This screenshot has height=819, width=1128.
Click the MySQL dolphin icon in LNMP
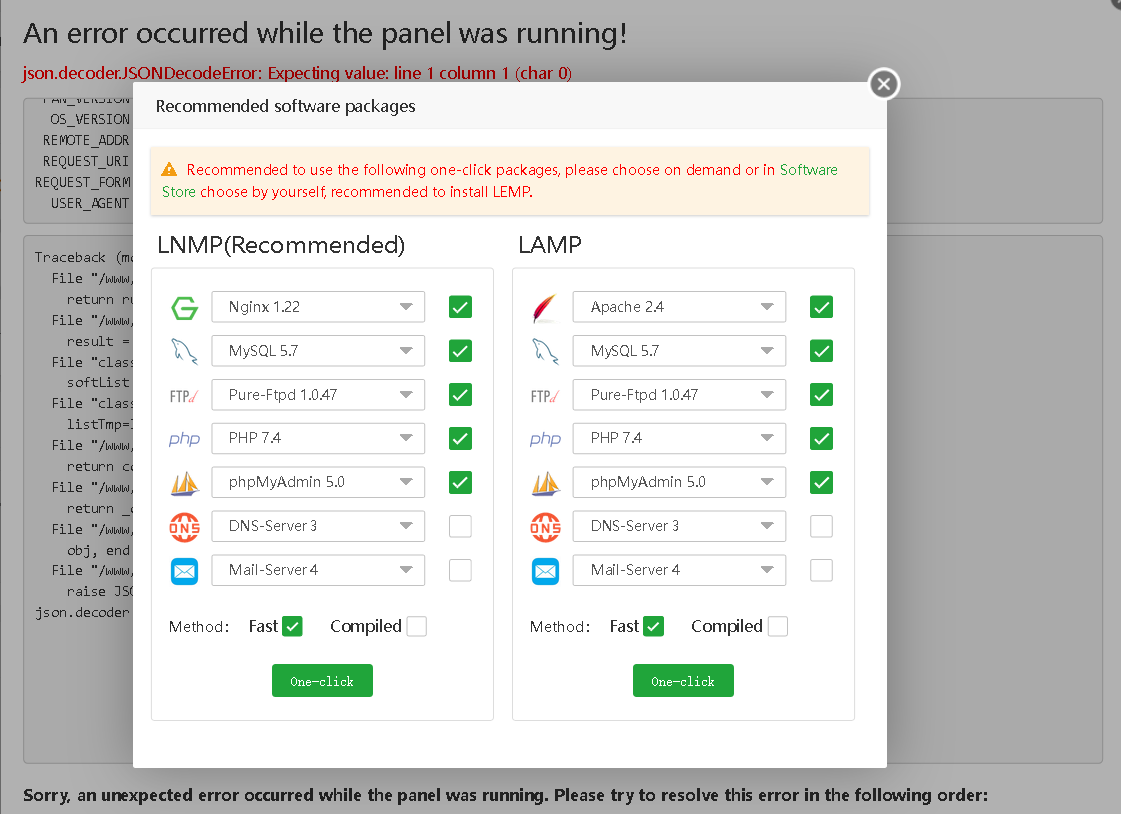185,351
